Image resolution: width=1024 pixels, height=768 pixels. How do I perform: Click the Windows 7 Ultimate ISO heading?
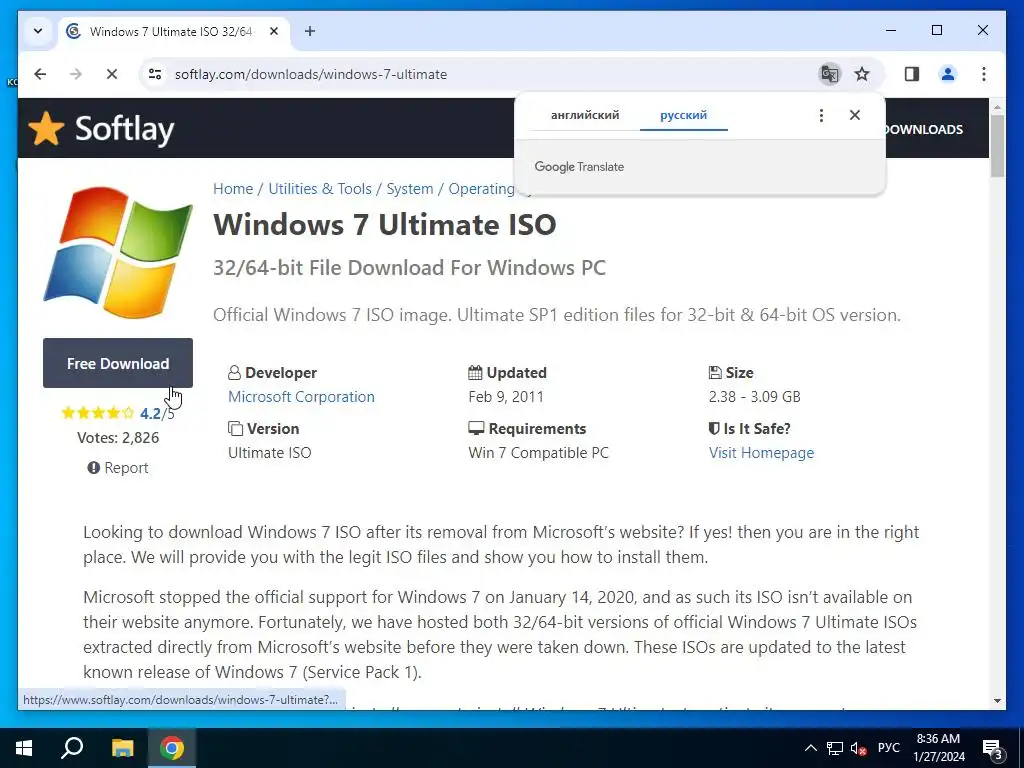pyautogui.click(x=385, y=225)
